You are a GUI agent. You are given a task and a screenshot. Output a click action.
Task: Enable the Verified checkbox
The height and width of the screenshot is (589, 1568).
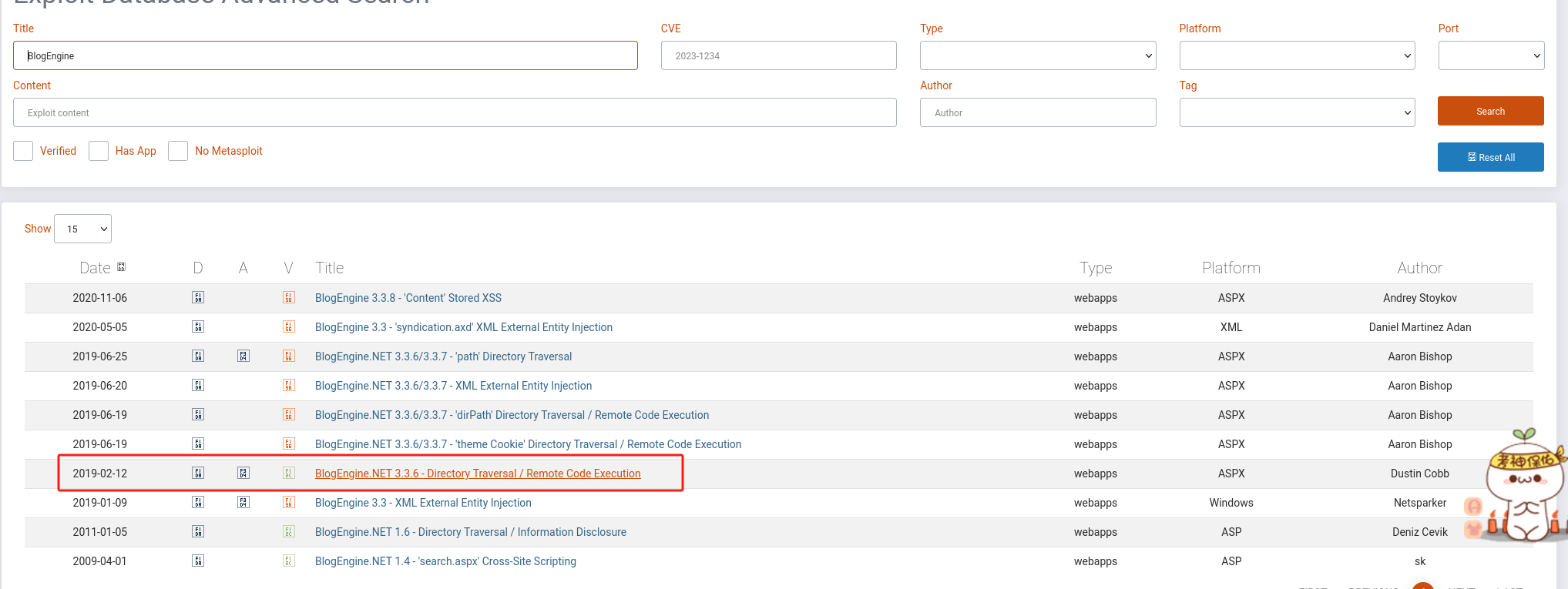tap(23, 151)
